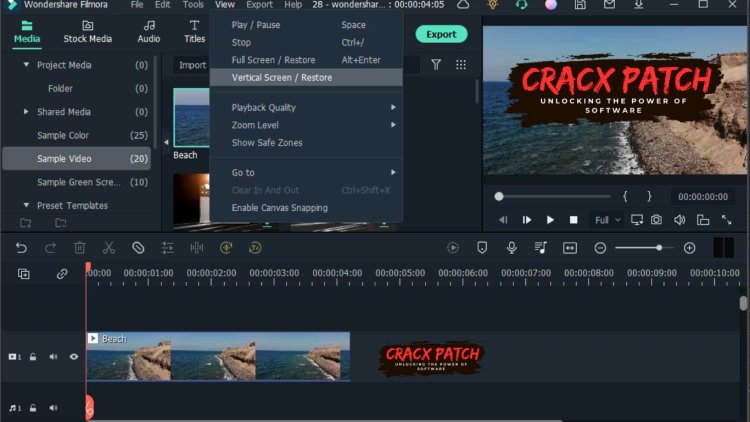Click the add new folder icon

(x=25, y=222)
